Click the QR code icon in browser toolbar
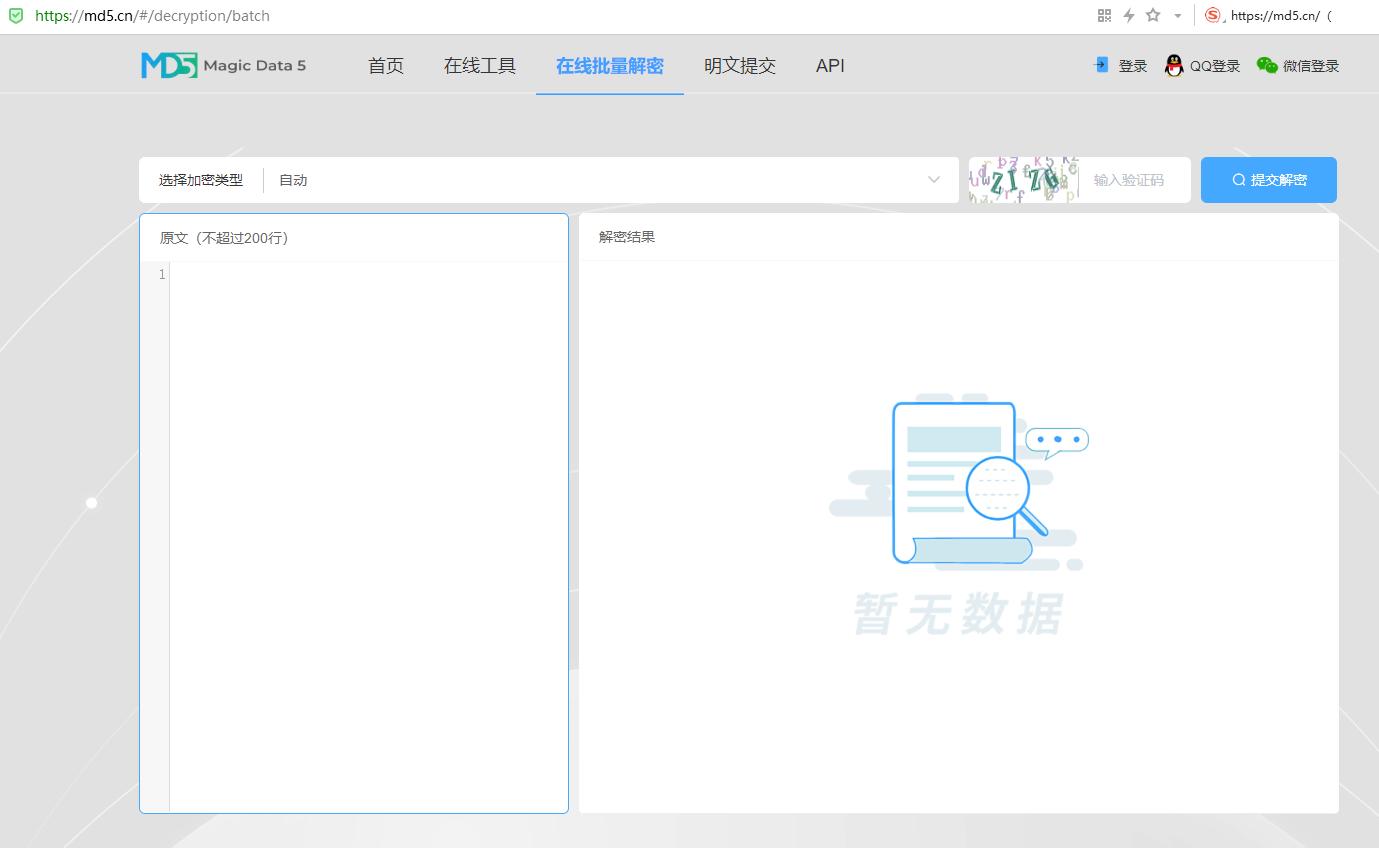 coord(1104,15)
